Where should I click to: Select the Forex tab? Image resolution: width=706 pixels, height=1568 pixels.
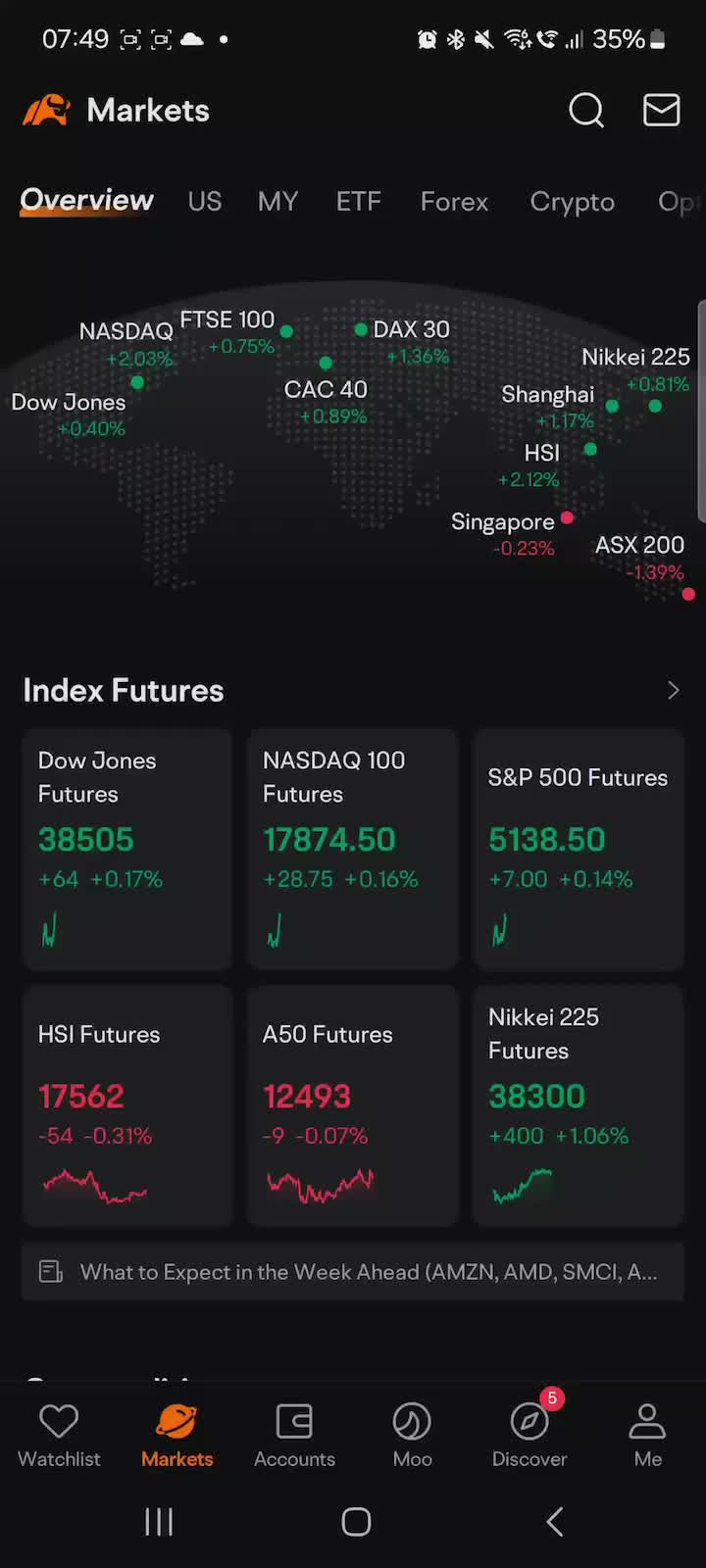tap(454, 202)
